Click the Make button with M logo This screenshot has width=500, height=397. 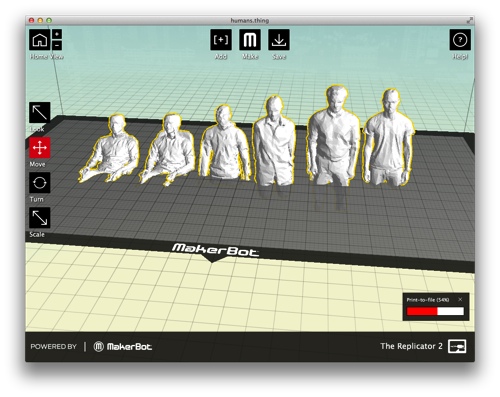[x=250, y=40]
